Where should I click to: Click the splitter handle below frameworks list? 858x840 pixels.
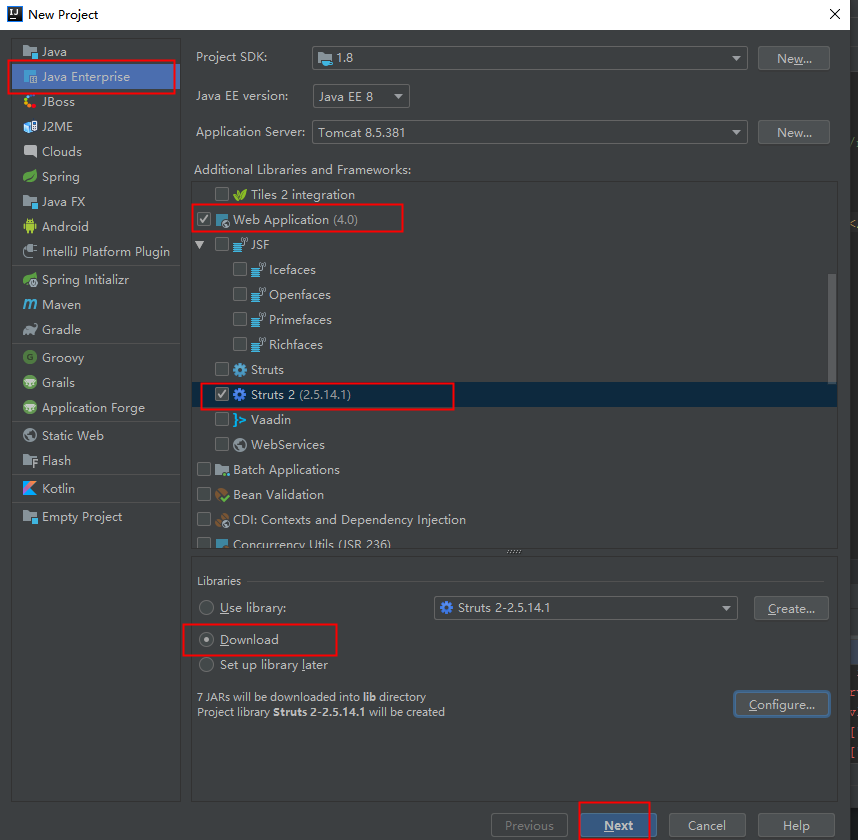coord(514,552)
